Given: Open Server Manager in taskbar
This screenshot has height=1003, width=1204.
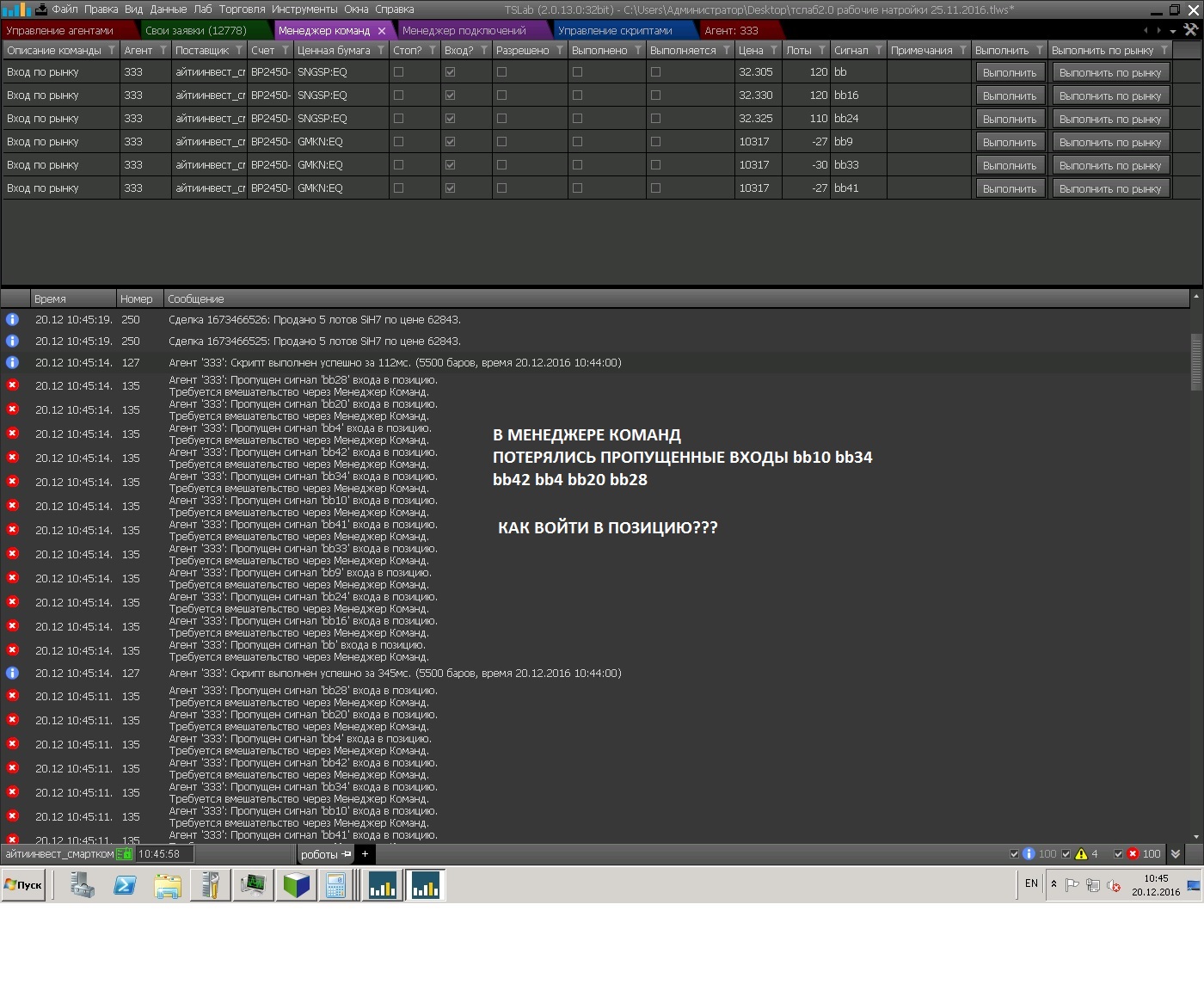Looking at the screenshot, I should pyautogui.click(x=82, y=885).
